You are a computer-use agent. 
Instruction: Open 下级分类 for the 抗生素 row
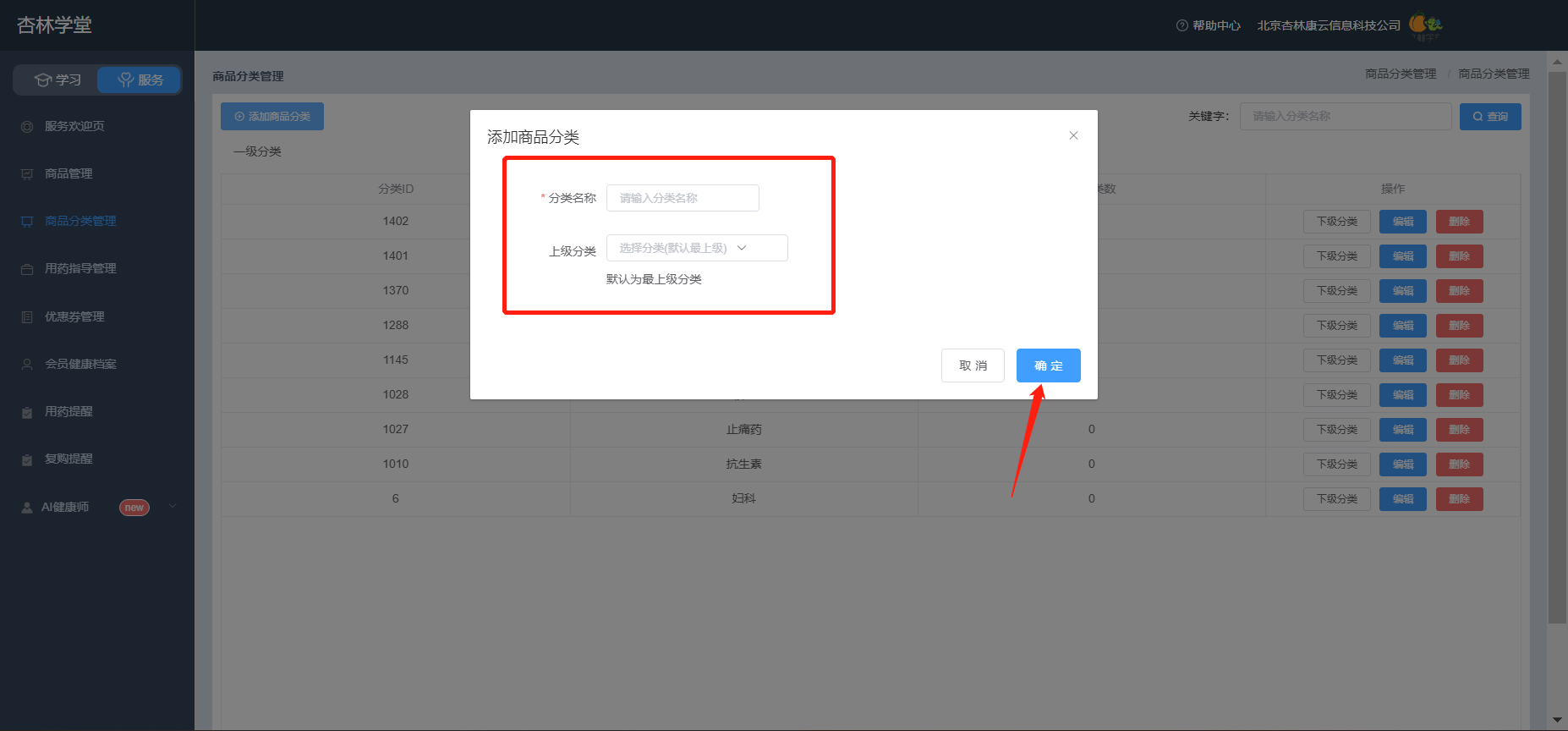click(1337, 464)
